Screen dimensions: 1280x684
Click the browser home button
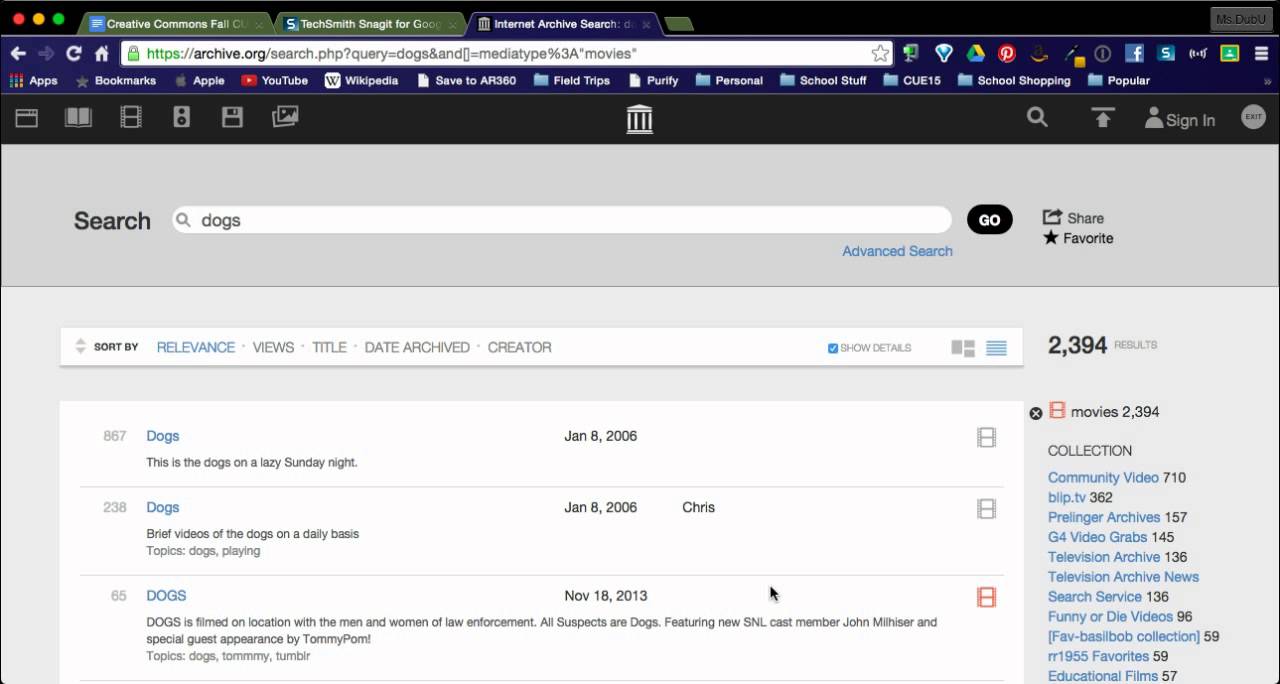coord(102,53)
